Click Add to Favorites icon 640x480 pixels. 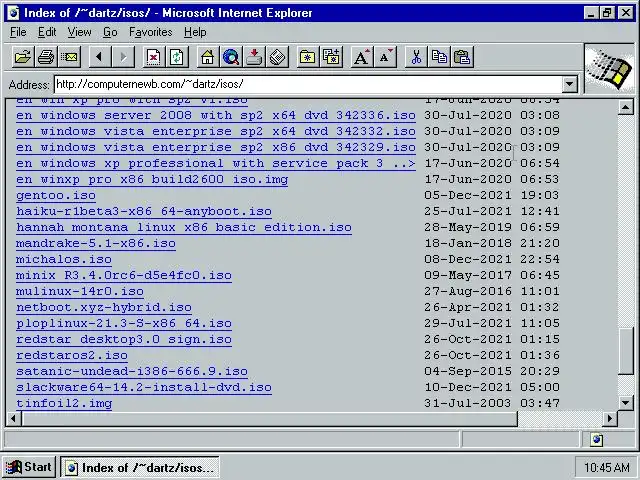pyautogui.click(x=331, y=57)
